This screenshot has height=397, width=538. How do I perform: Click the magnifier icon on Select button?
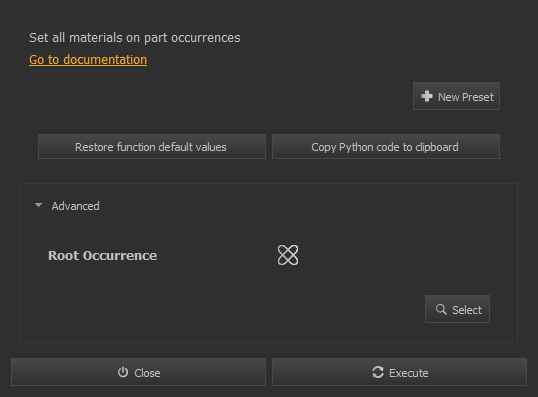(441, 309)
